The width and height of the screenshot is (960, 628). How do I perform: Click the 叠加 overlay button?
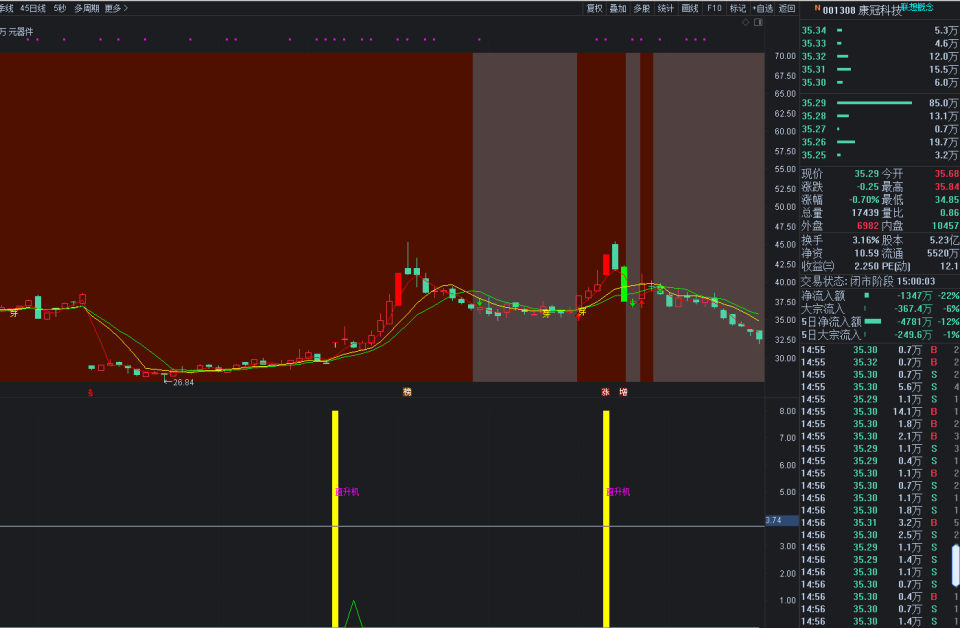pos(618,8)
